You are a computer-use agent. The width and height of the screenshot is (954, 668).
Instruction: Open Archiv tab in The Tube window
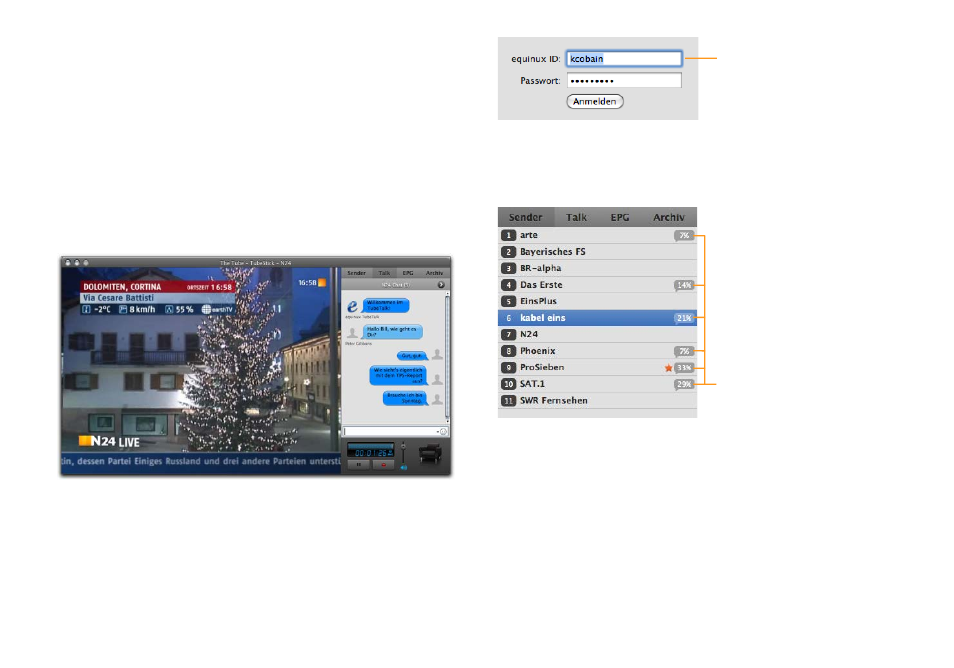point(434,273)
